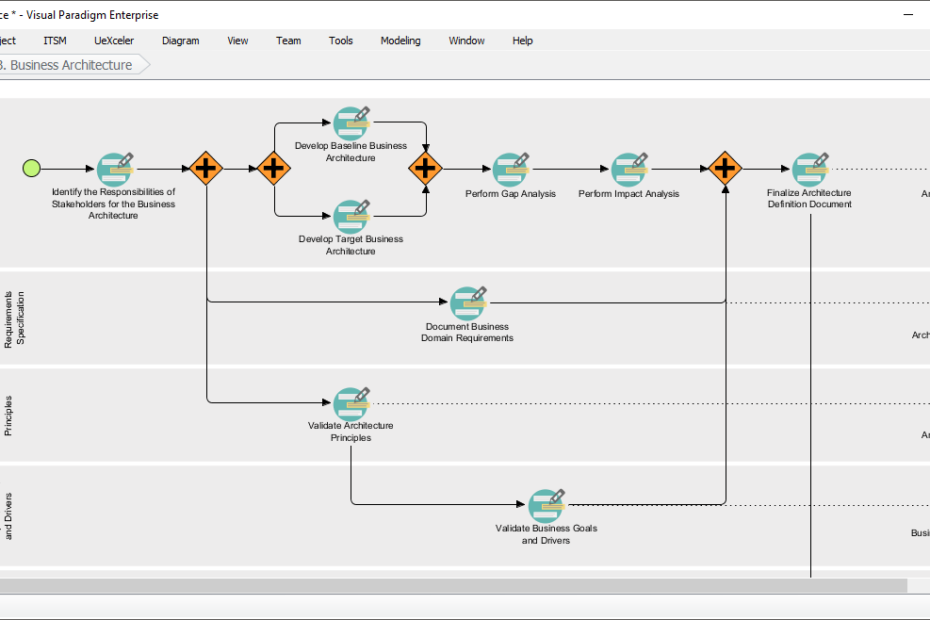Open the Help menu

(521, 40)
